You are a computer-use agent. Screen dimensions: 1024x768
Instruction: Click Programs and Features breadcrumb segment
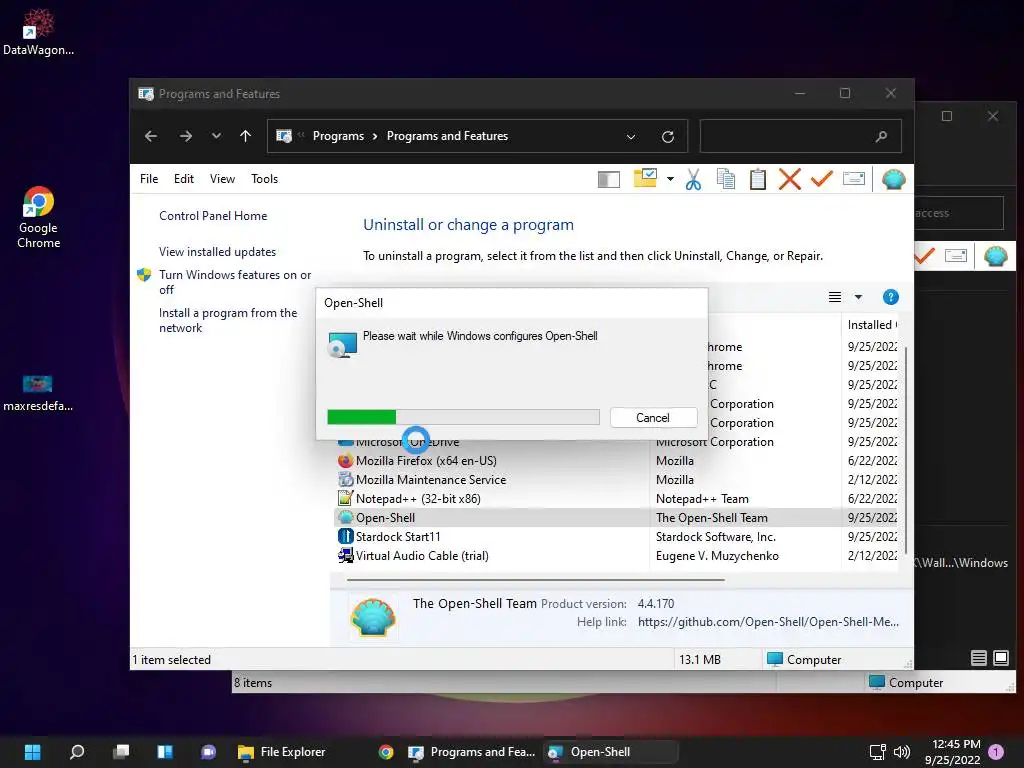coord(447,136)
